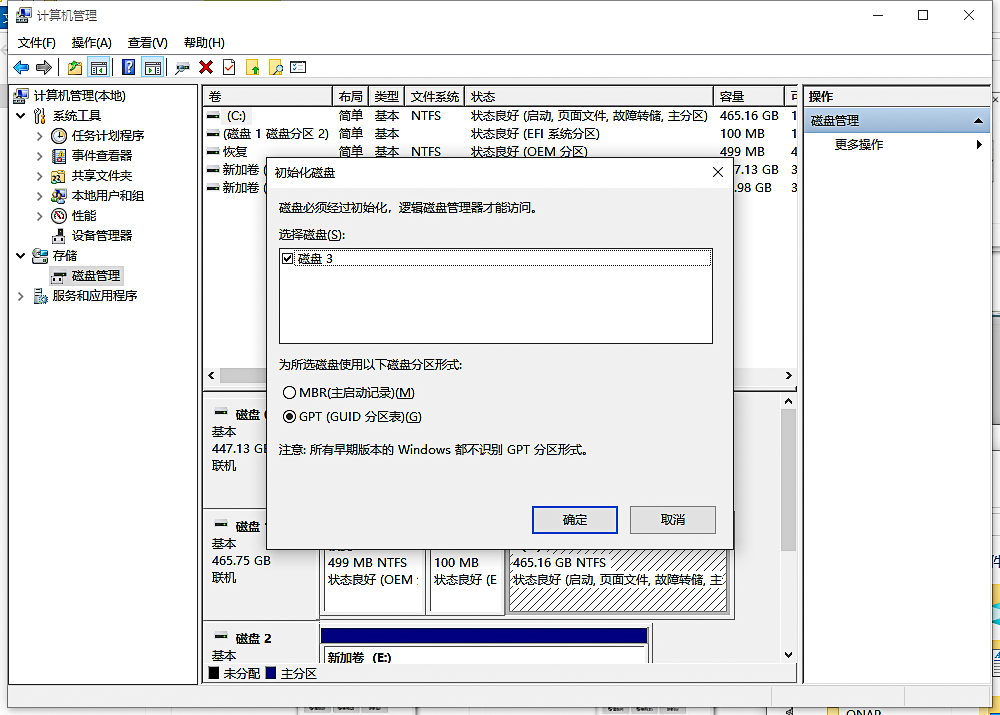The height and width of the screenshot is (715, 1000).
Task: Click the blue Back navigation arrow
Action: [21, 66]
